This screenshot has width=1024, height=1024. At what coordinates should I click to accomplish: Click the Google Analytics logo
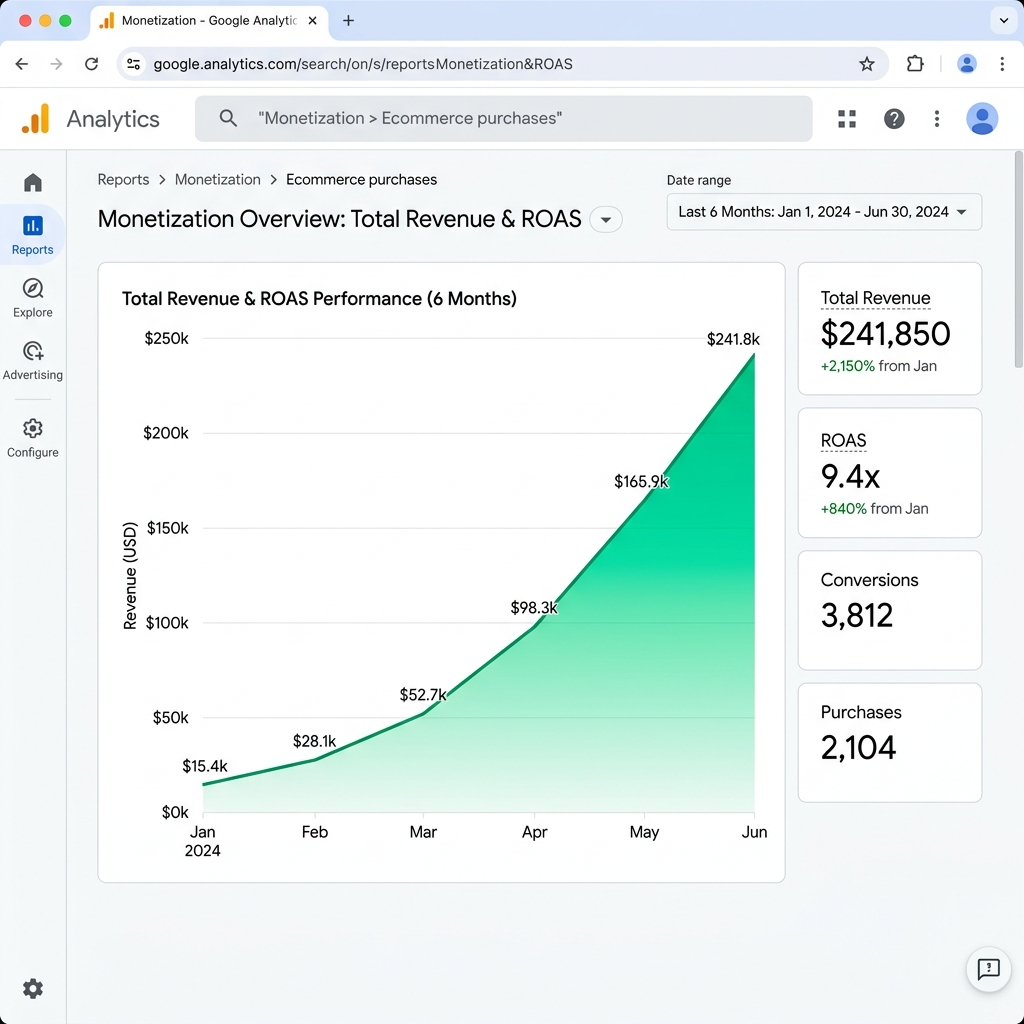(36, 119)
